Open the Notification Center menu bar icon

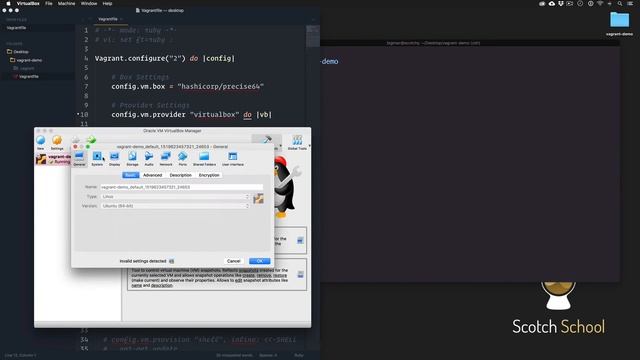click(x=630, y=3)
